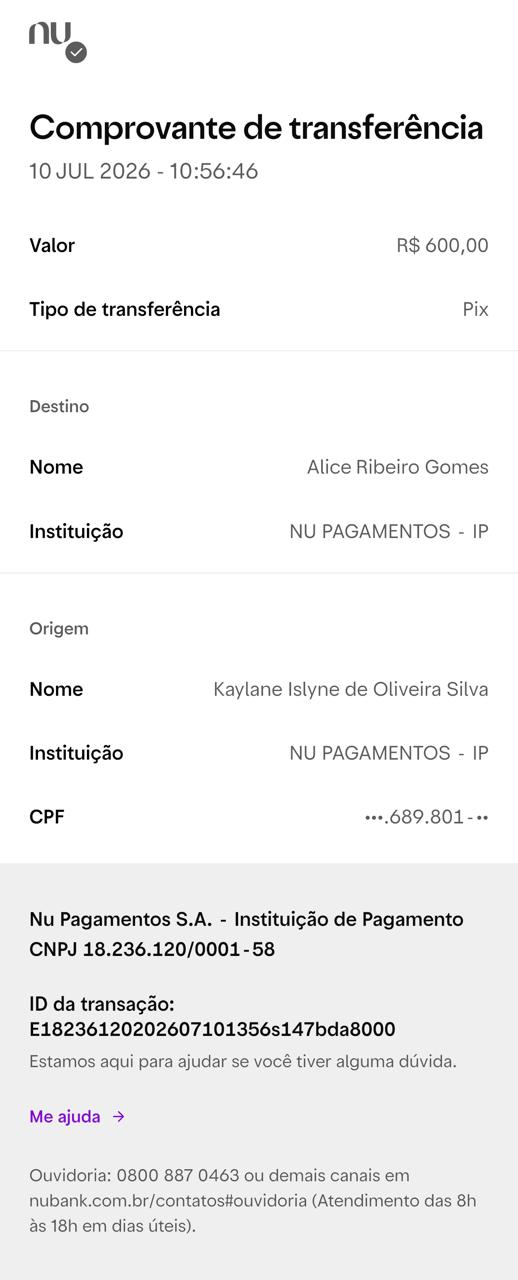Click the arrow beside Me ajuda

coord(118,1117)
